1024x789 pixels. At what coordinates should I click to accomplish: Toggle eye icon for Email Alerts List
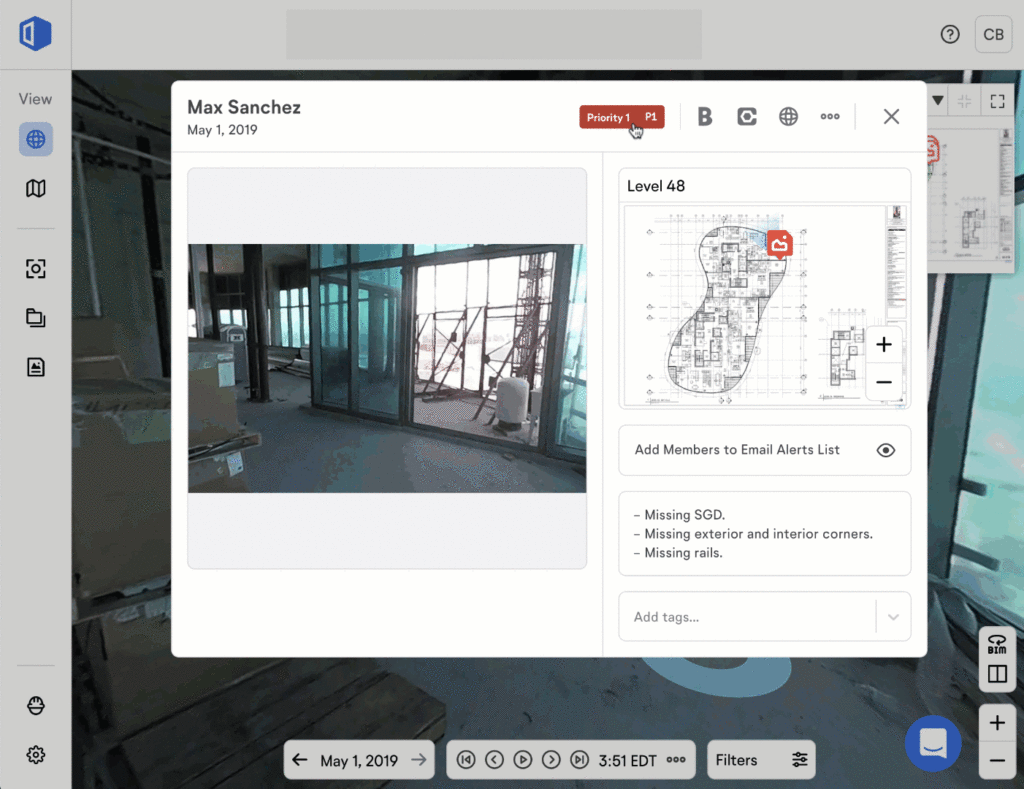click(885, 450)
